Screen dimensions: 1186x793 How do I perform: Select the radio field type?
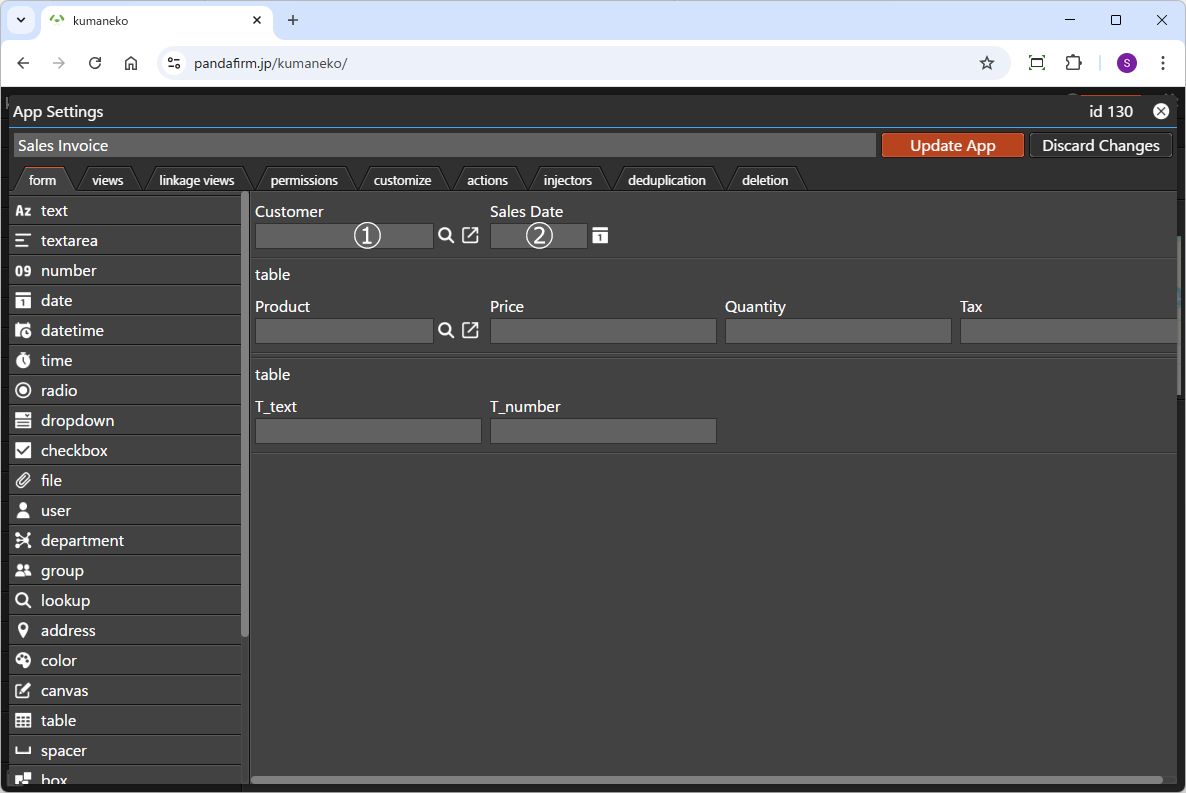click(x=59, y=391)
